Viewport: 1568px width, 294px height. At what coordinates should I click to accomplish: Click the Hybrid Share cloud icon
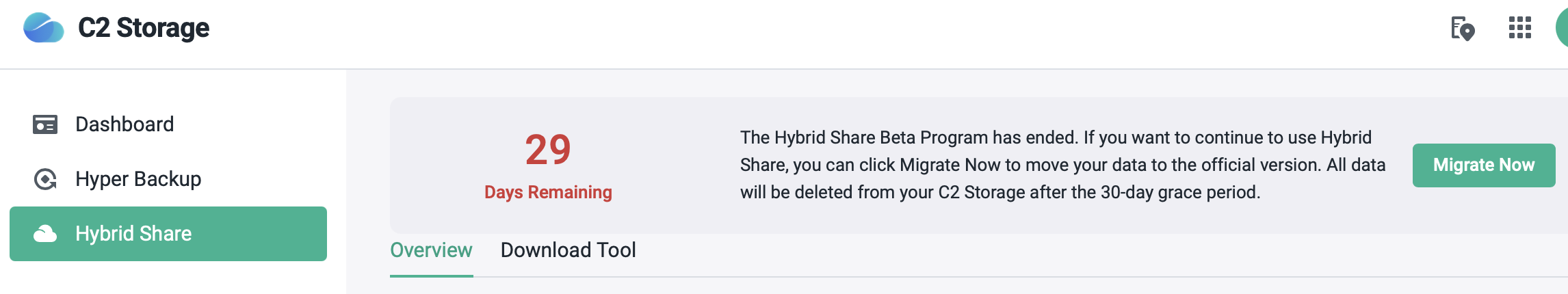tap(45, 234)
